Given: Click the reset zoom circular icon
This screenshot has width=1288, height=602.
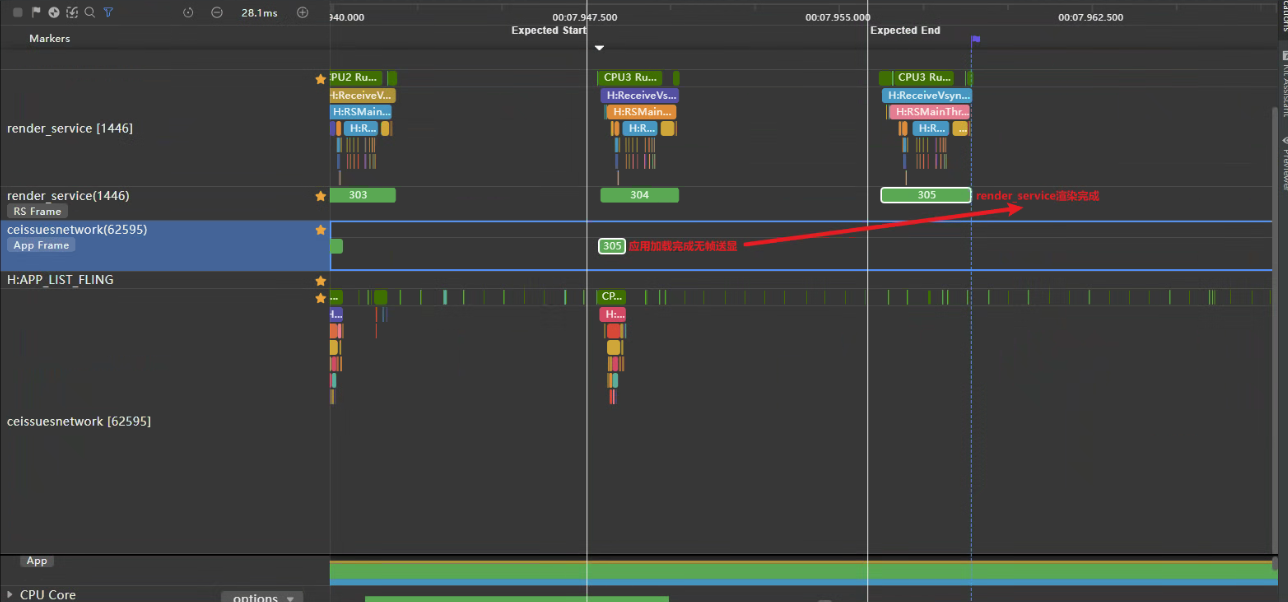Looking at the screenshot, I should 189,13.
